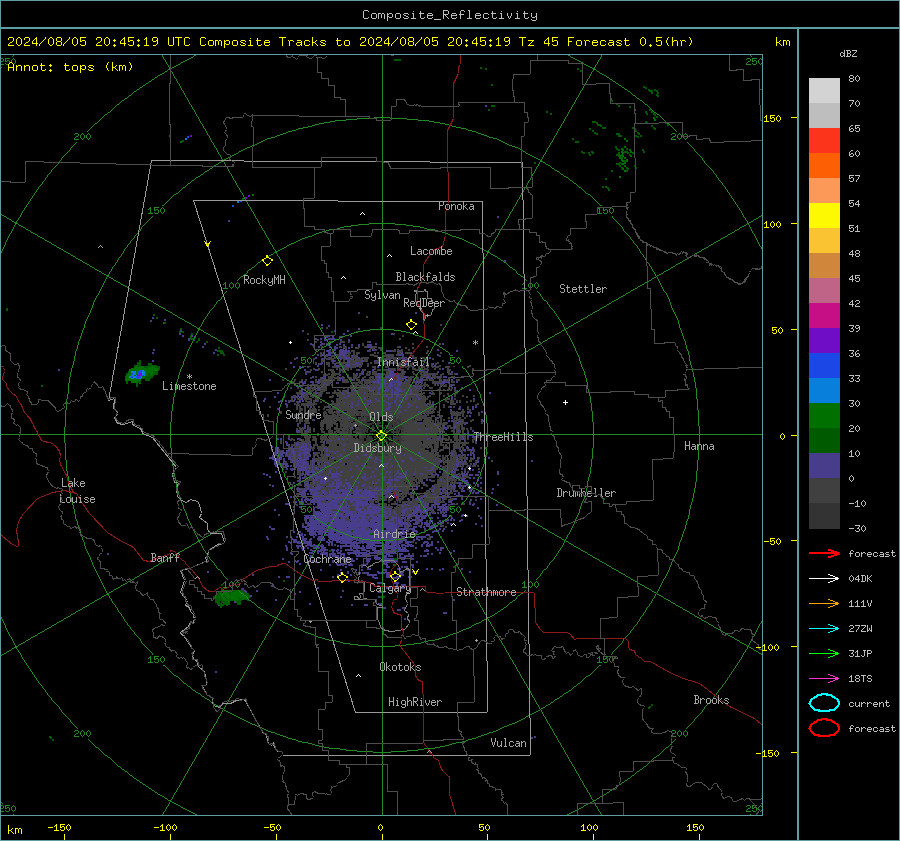This screenshot has width=900, height=841.
Task: Click the Hanna city label
Action: (699, 446)
